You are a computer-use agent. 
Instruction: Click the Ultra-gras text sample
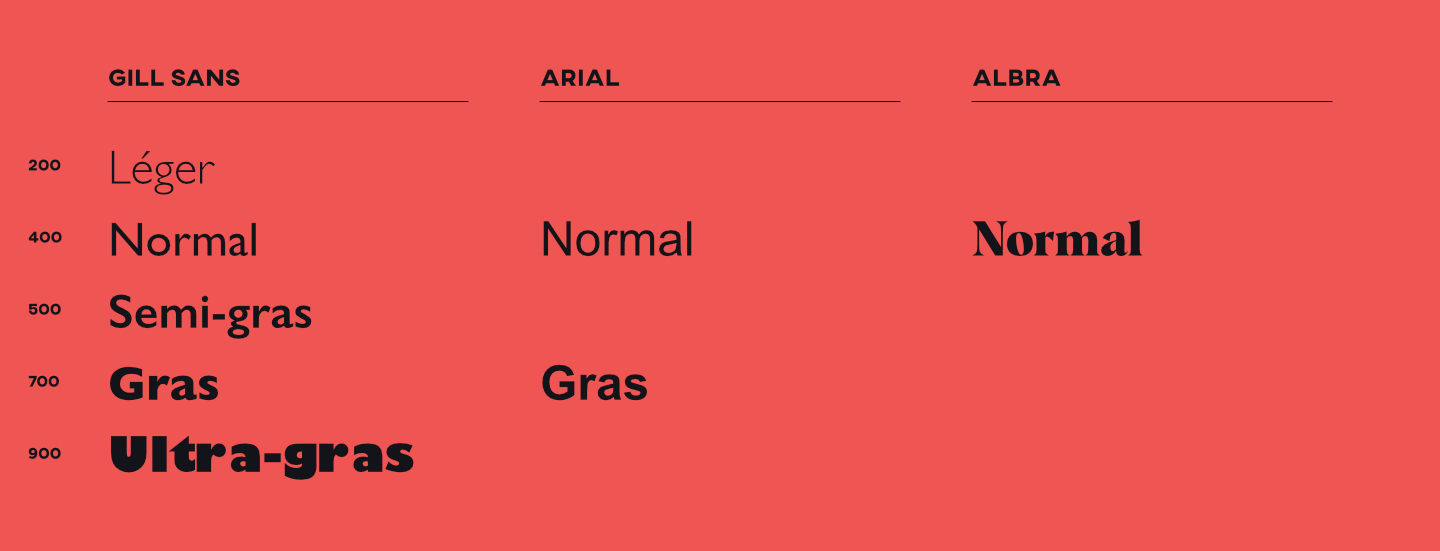point(261,456)
